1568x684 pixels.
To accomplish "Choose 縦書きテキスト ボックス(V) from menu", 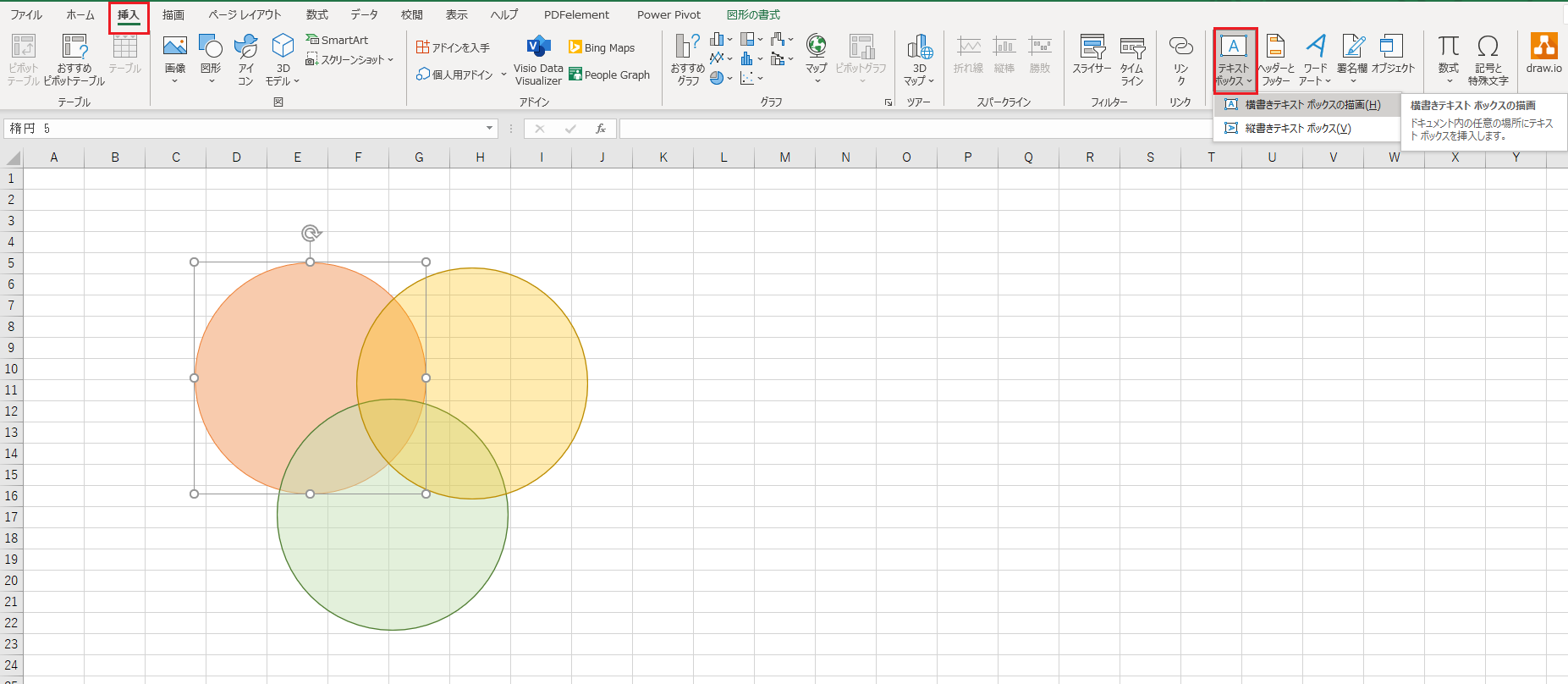I will tap(1297, 129).
